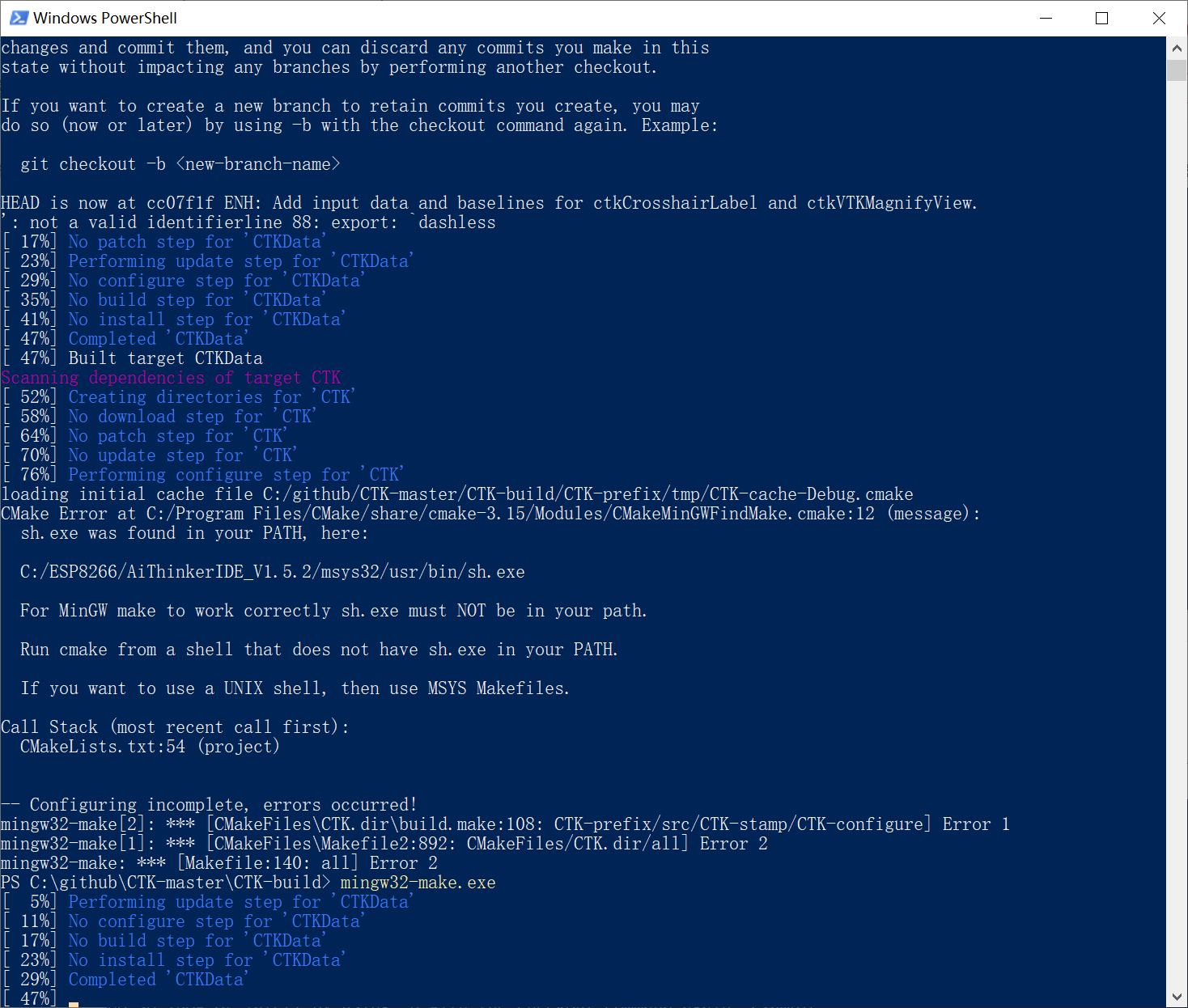Click the vertical scrollbar thumb

[1177, 70]
